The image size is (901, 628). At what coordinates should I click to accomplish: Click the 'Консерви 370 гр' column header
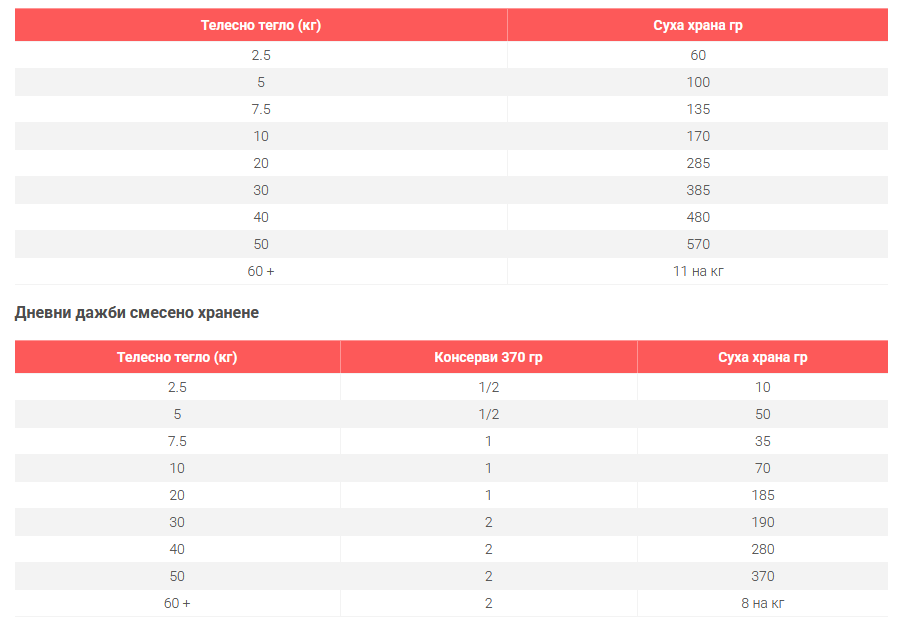(x=488, y=357)
